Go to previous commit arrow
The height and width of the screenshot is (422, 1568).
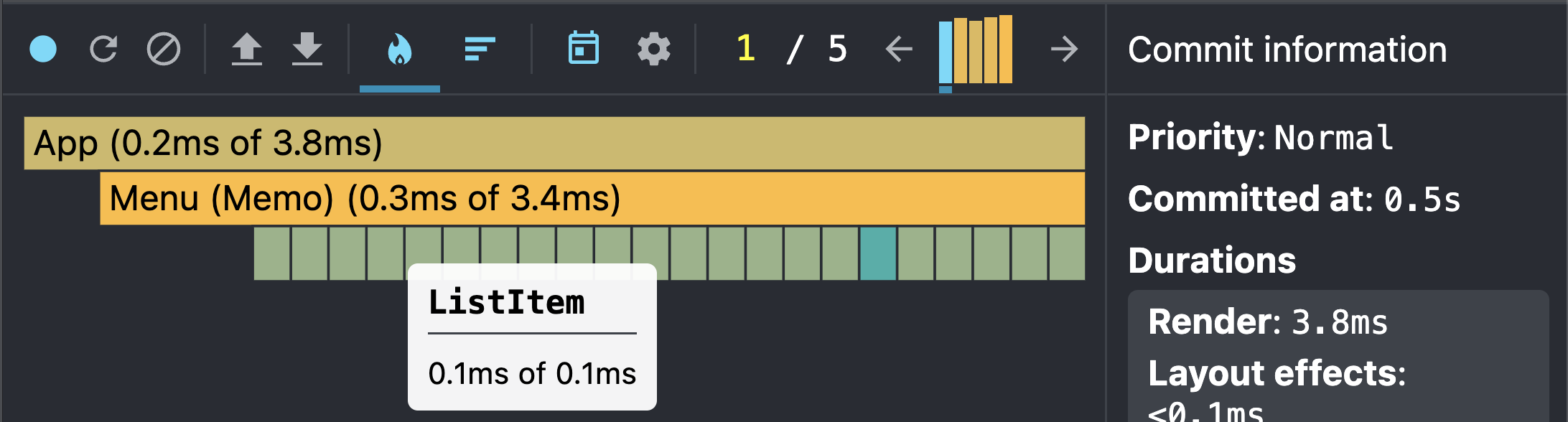pyautogui.click(x=898, y=50)
